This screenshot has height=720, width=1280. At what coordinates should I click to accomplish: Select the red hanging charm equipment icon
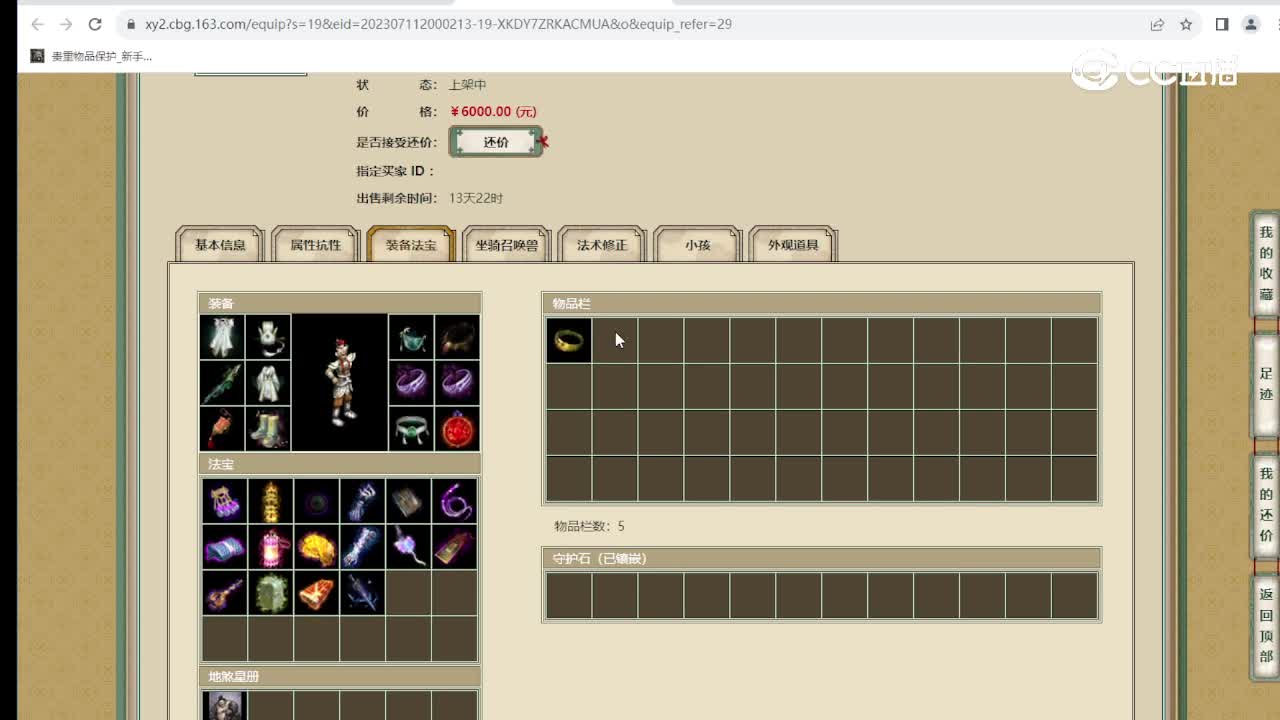[222, 429]
